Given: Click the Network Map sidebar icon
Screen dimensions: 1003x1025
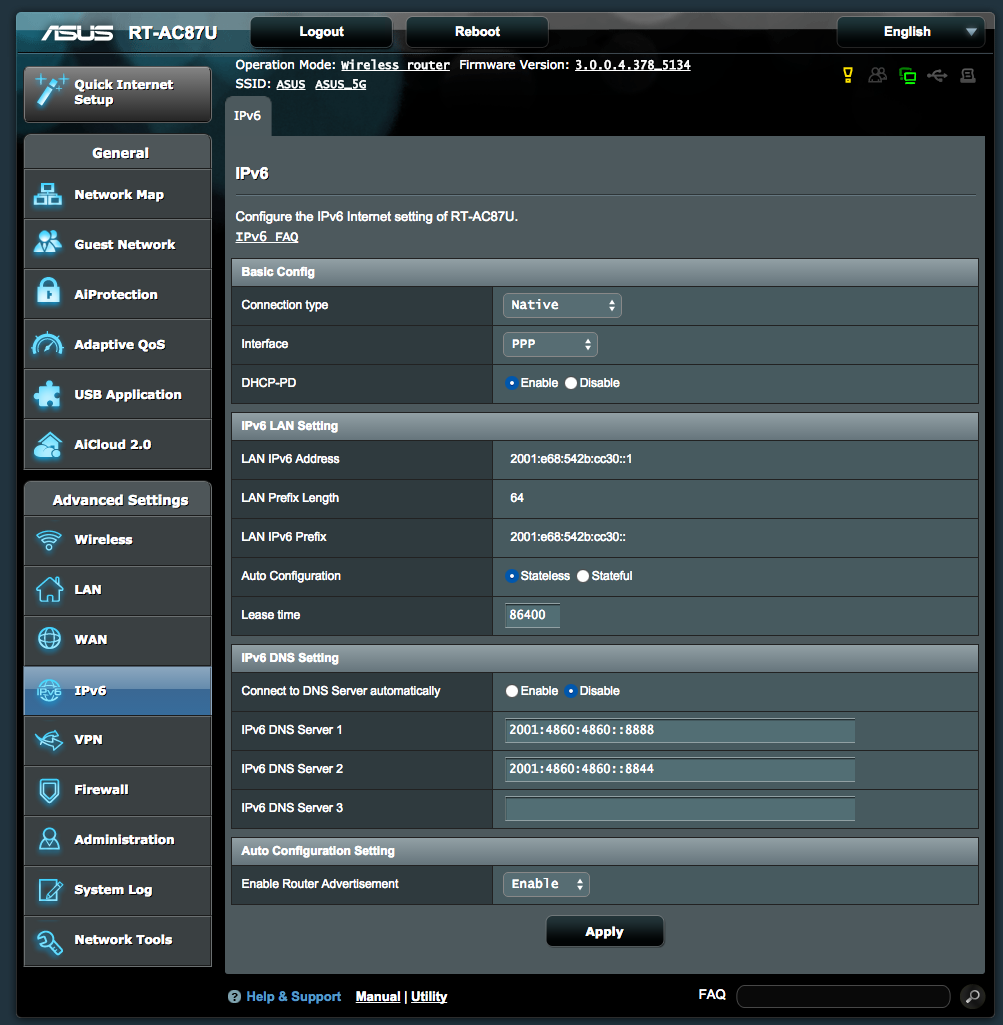Looking at the screenshot, I should (48, 195).
